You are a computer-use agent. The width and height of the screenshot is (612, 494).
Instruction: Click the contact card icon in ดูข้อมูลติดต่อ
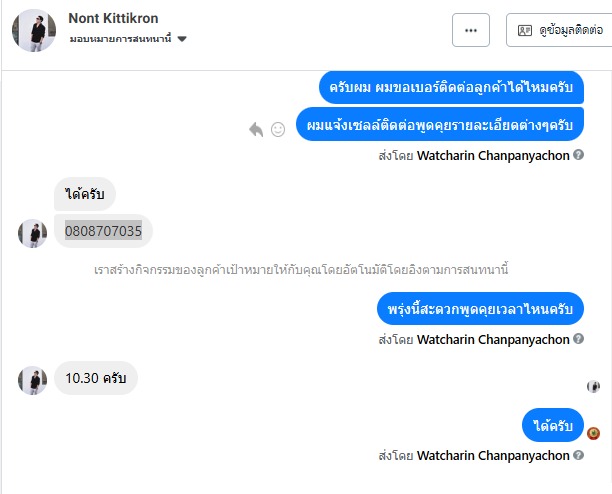tap(525, 31)
